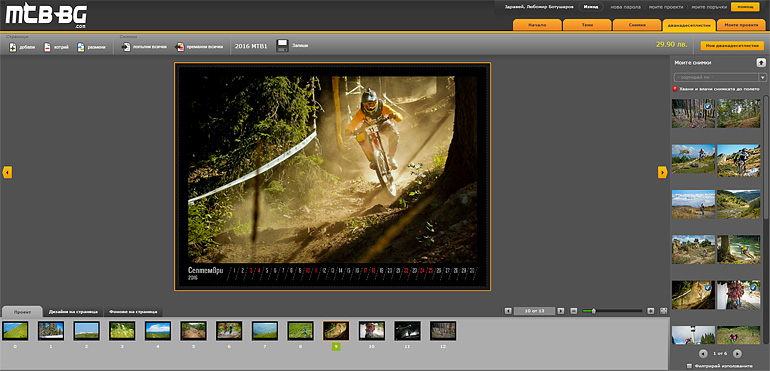The height and width of the screenshot is (371, 770).
Task: Click previous page button beside '10 от 13'
Action: pos(508,311)
